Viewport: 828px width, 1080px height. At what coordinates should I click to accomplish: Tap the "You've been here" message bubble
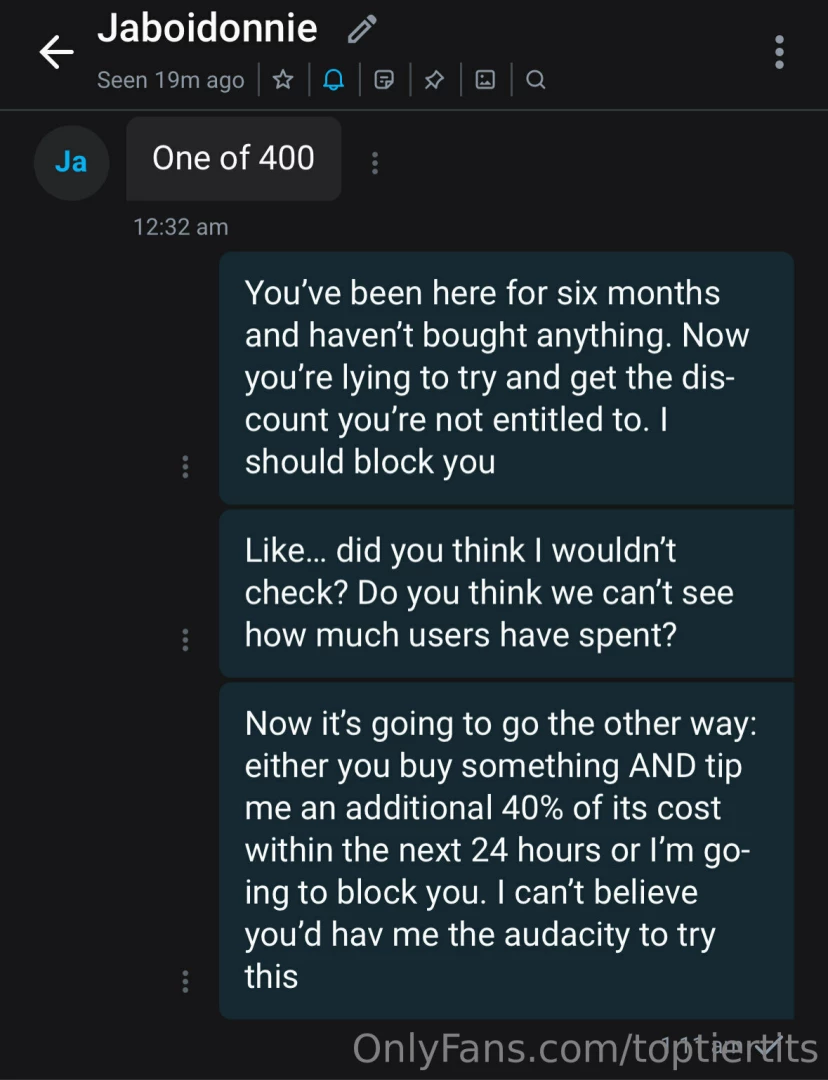pyautogui.click(x=505, y=377)
